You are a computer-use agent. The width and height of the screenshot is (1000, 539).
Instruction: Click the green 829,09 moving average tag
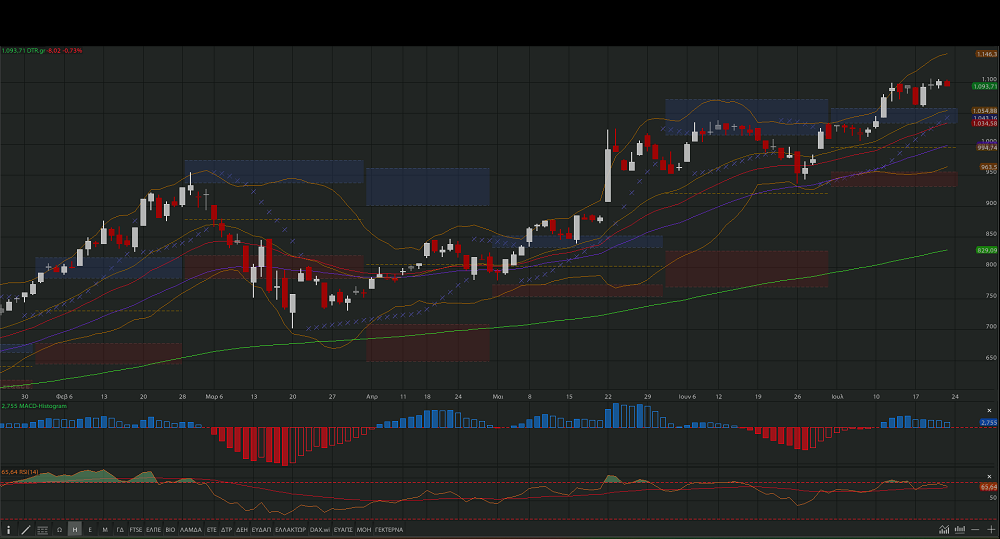[987, 250]
